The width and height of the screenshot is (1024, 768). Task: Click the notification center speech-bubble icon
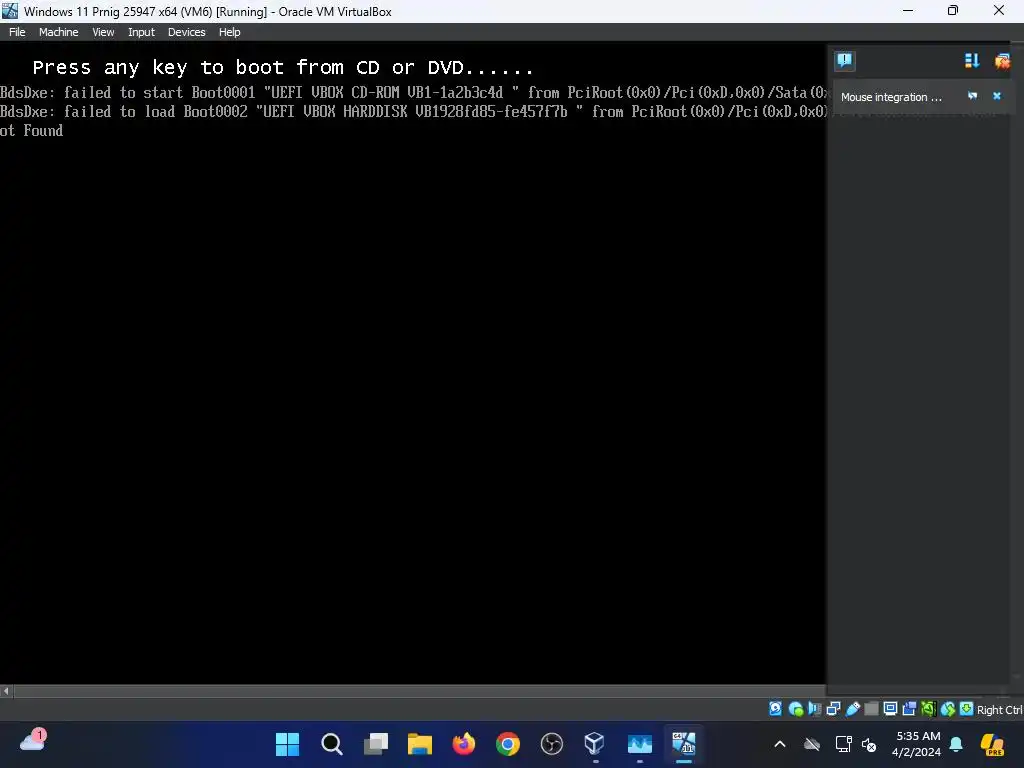(844, 61)
